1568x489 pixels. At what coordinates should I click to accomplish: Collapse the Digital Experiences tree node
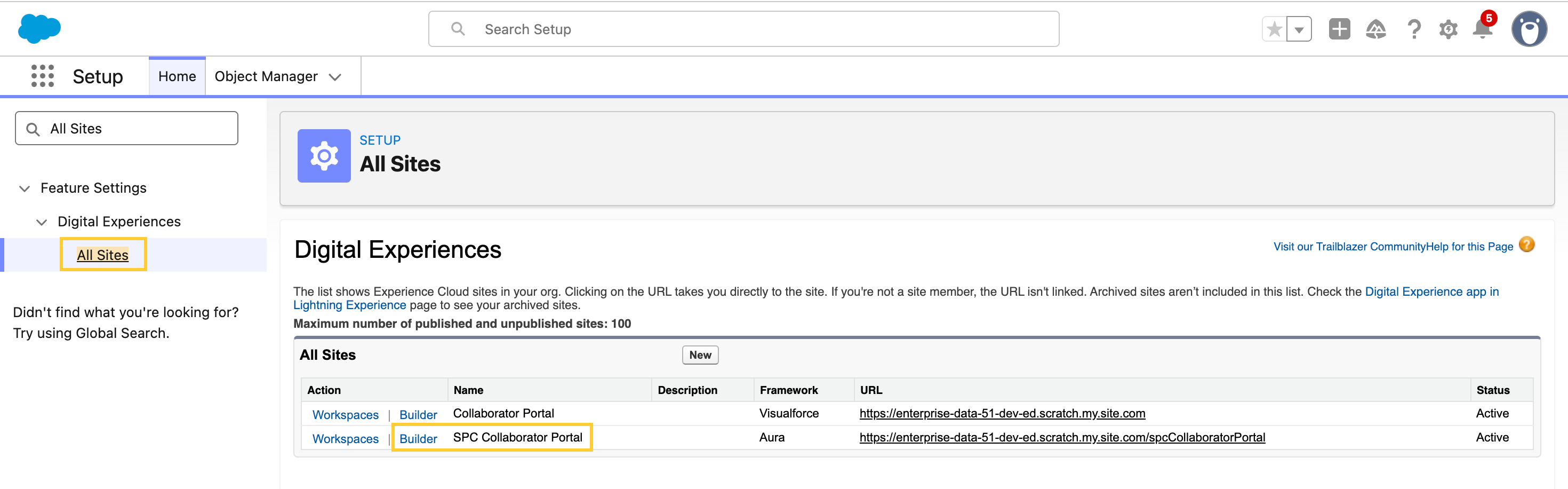click(42, 222)
